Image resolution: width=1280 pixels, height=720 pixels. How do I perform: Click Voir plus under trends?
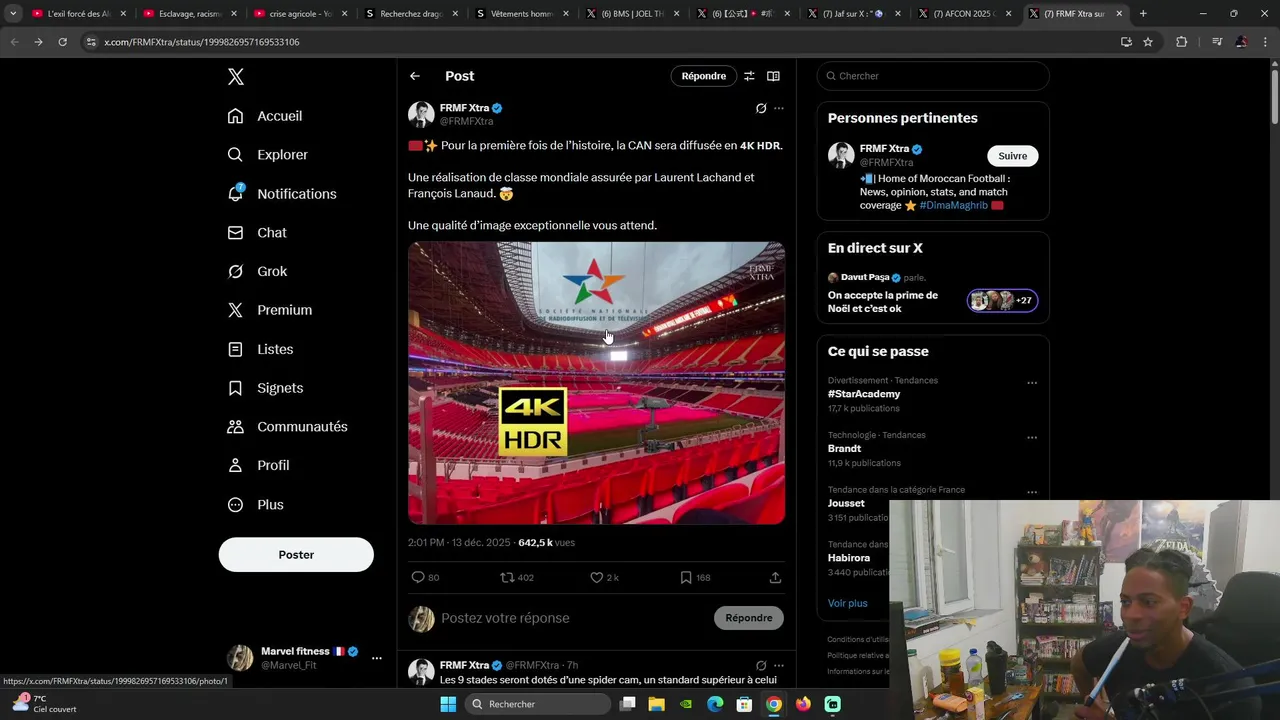click(848, 603)
